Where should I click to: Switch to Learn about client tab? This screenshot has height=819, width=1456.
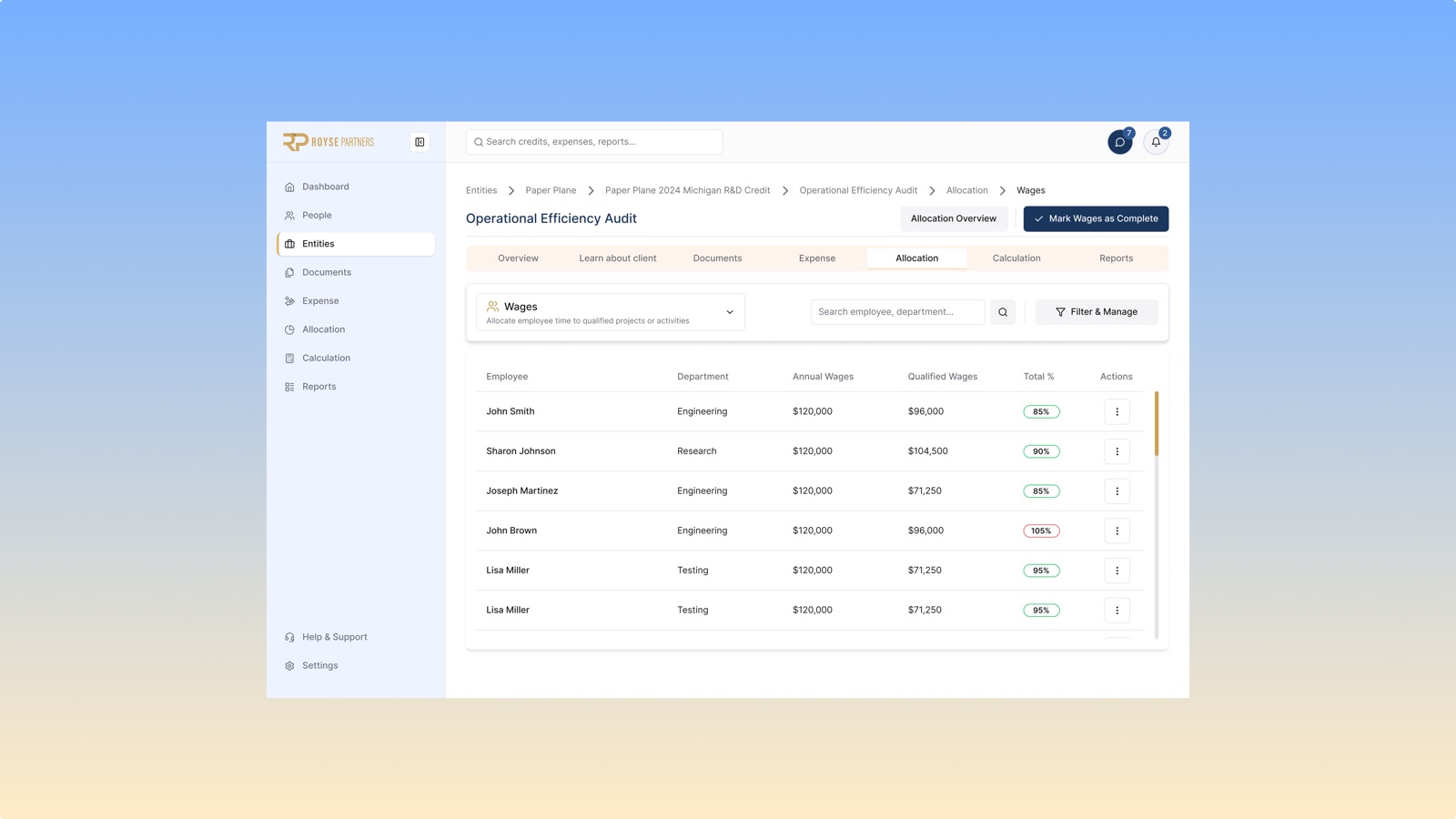coord(617,258)
